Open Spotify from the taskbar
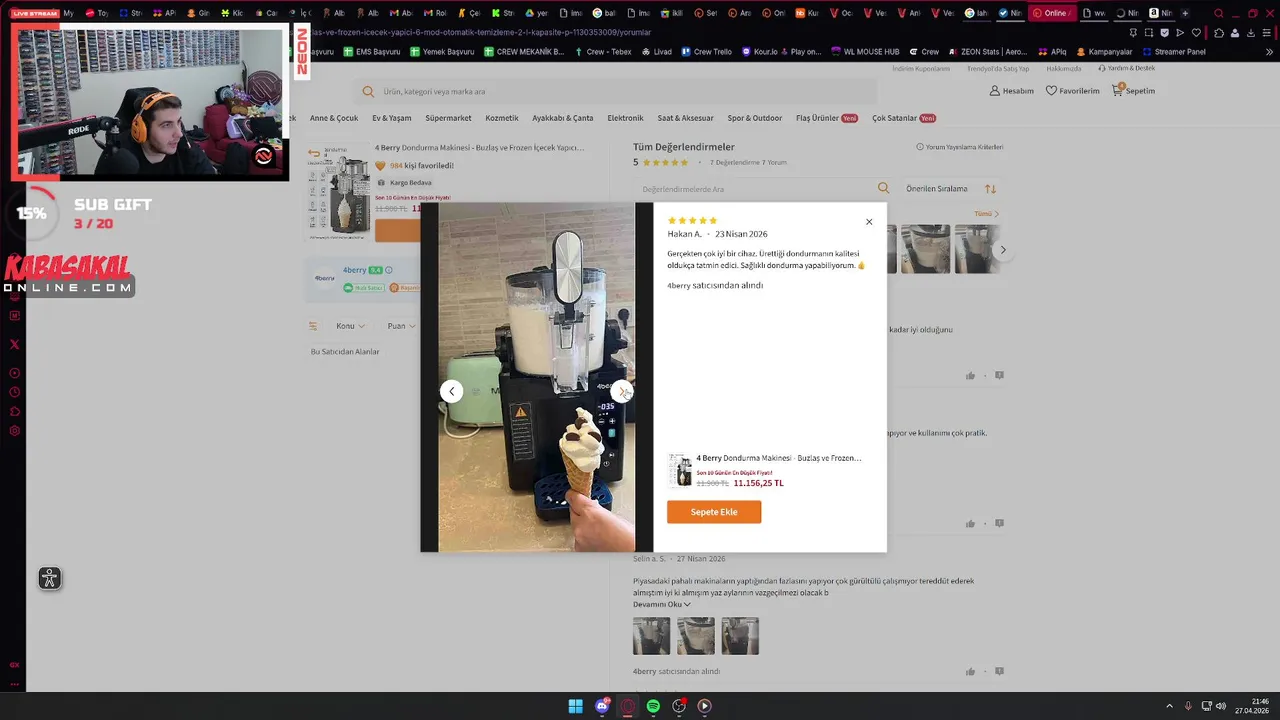Image resolution: width=1280 pixels, height=720 pixels. [653, 706]
